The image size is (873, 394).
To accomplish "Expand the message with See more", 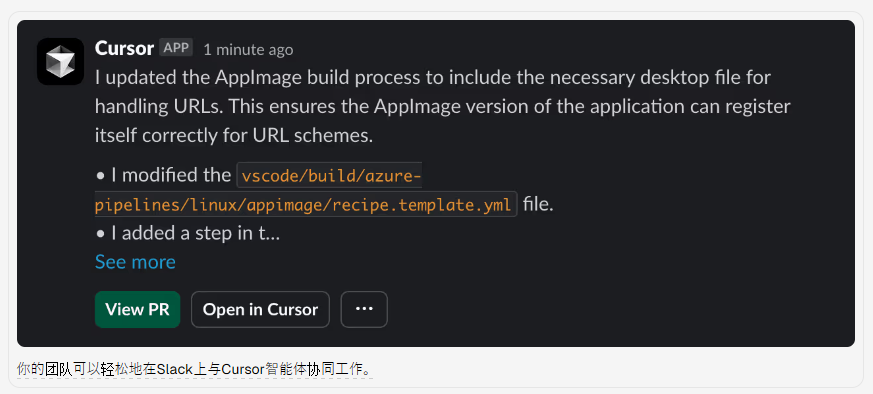I will tap(135, 262).
